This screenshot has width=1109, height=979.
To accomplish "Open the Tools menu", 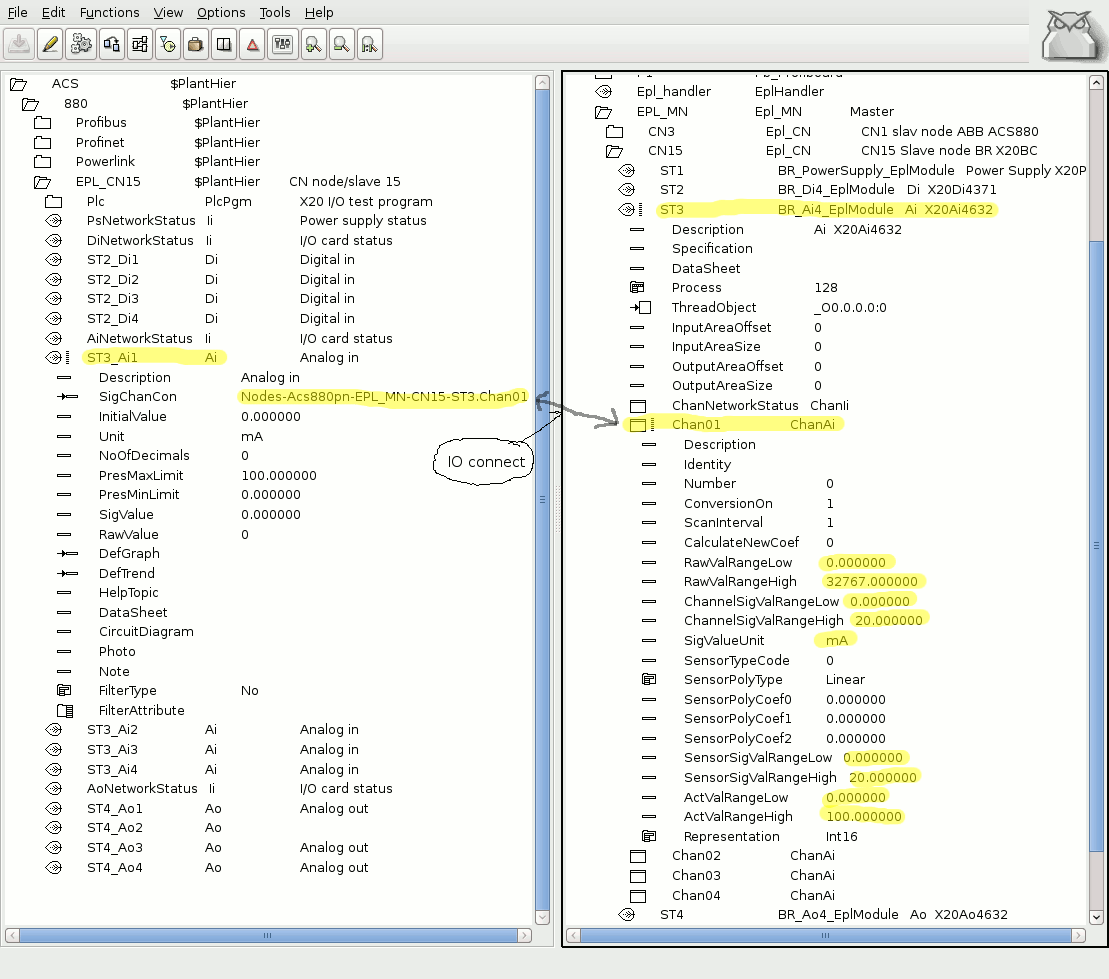I will click(274, 12).
